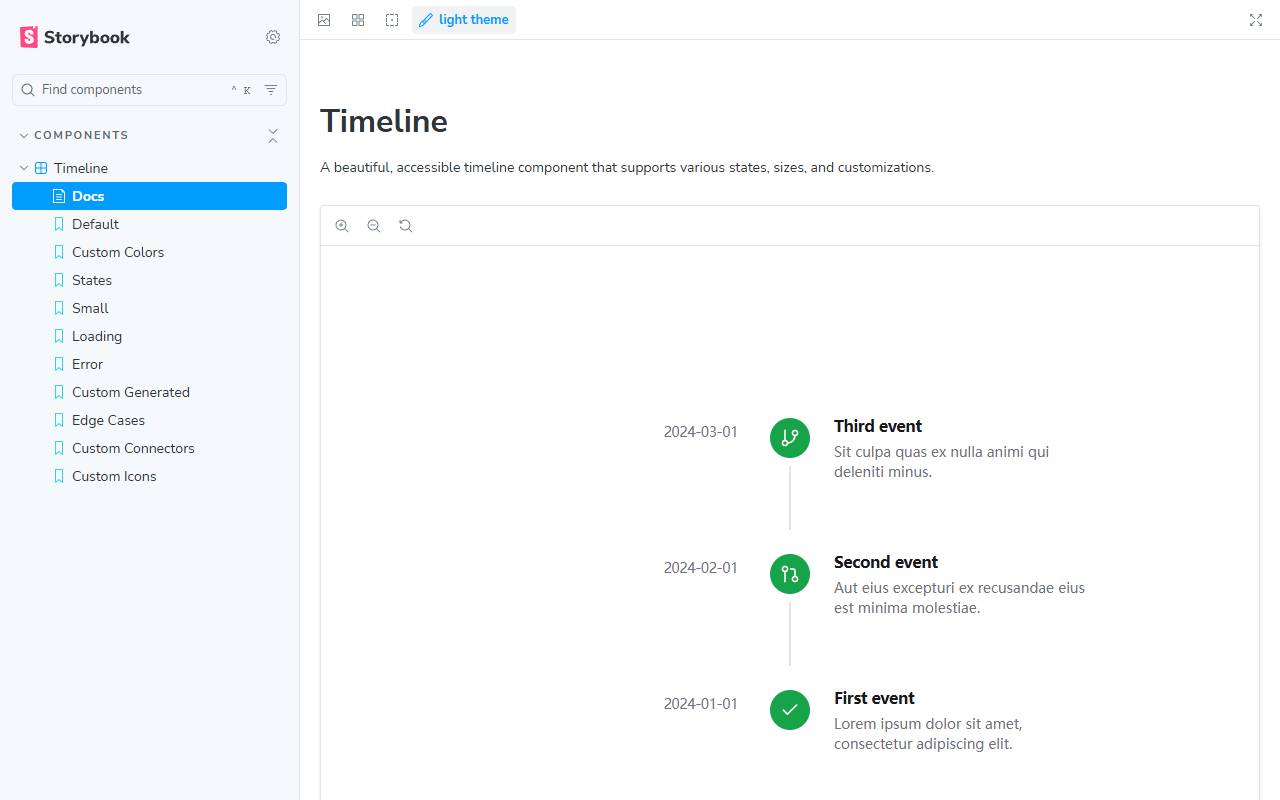Screen dimensions: 1280x800
Task: Click the date 2024-03-01
Action: click(701, 432)
